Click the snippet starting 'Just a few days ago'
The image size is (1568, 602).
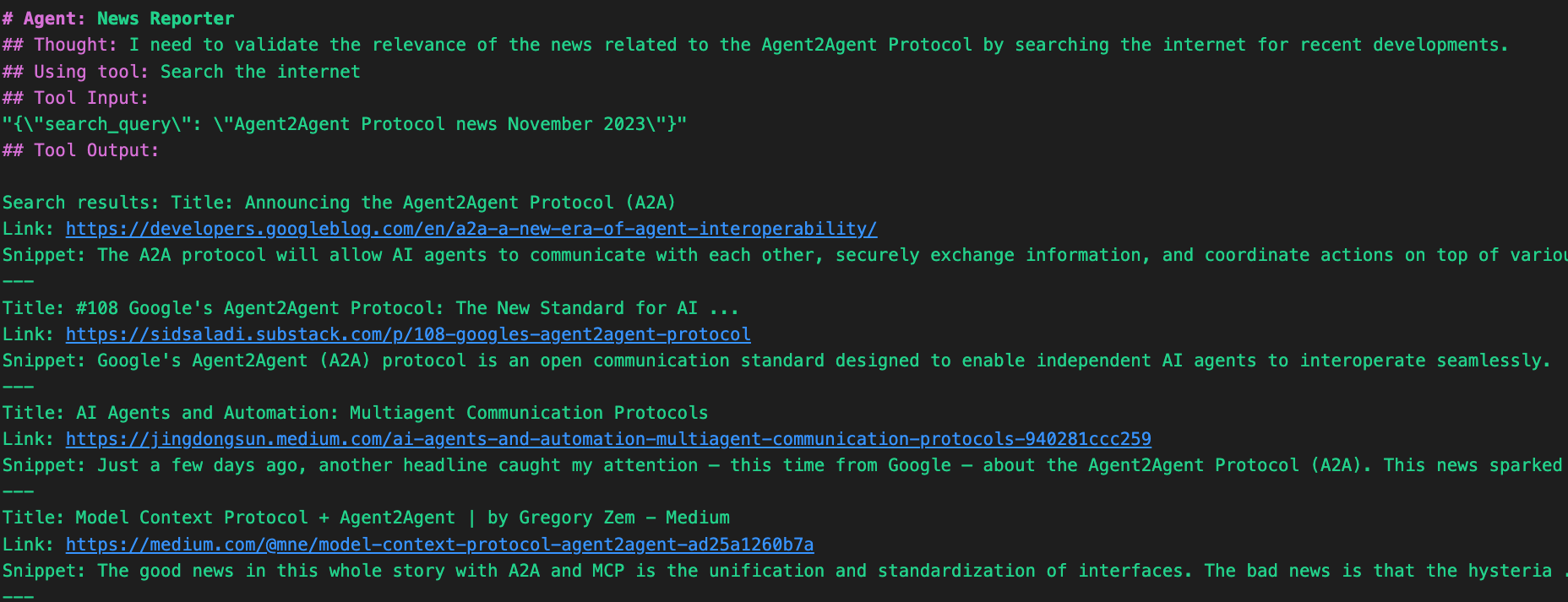(832, 465)
